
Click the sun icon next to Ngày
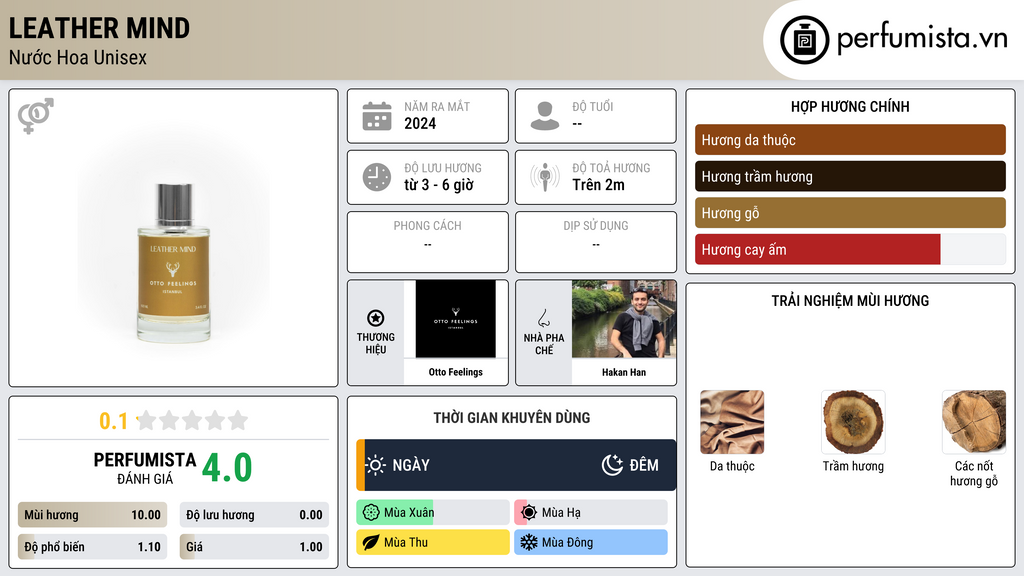pos(376,465)
